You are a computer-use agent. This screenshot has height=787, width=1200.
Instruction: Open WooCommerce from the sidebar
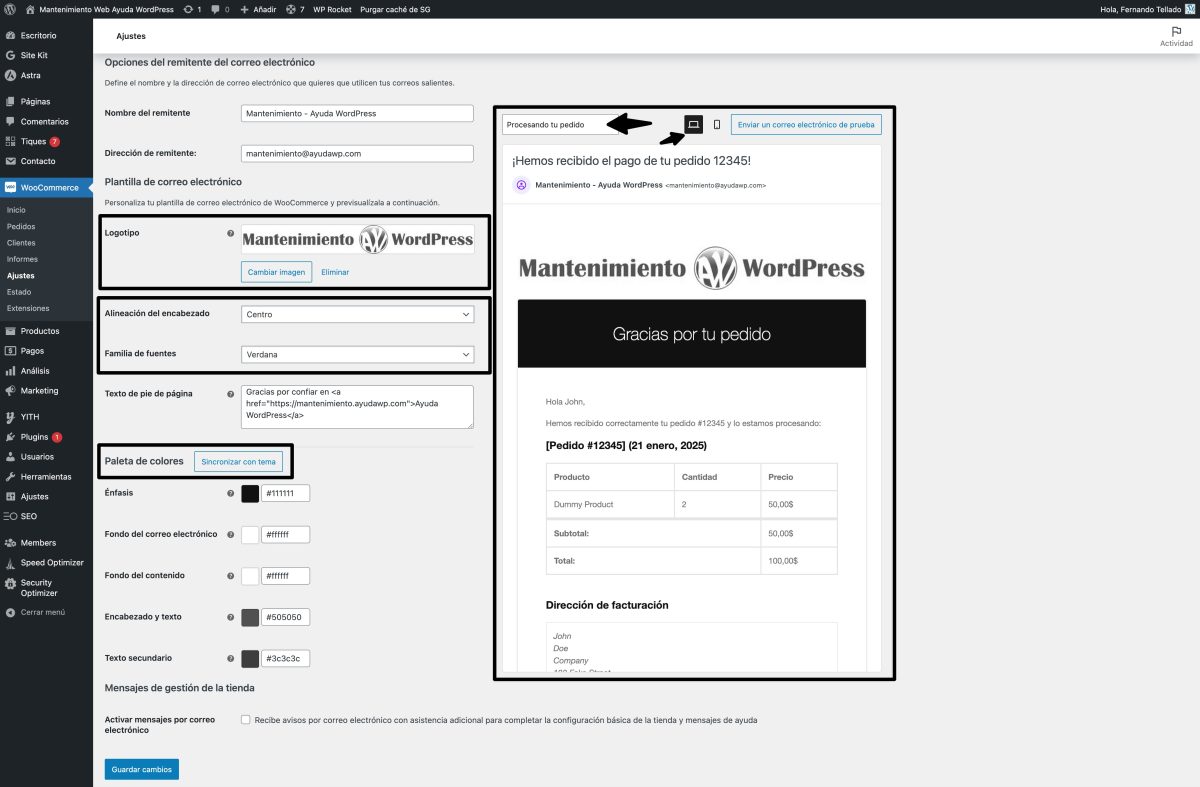click(45, 186)
